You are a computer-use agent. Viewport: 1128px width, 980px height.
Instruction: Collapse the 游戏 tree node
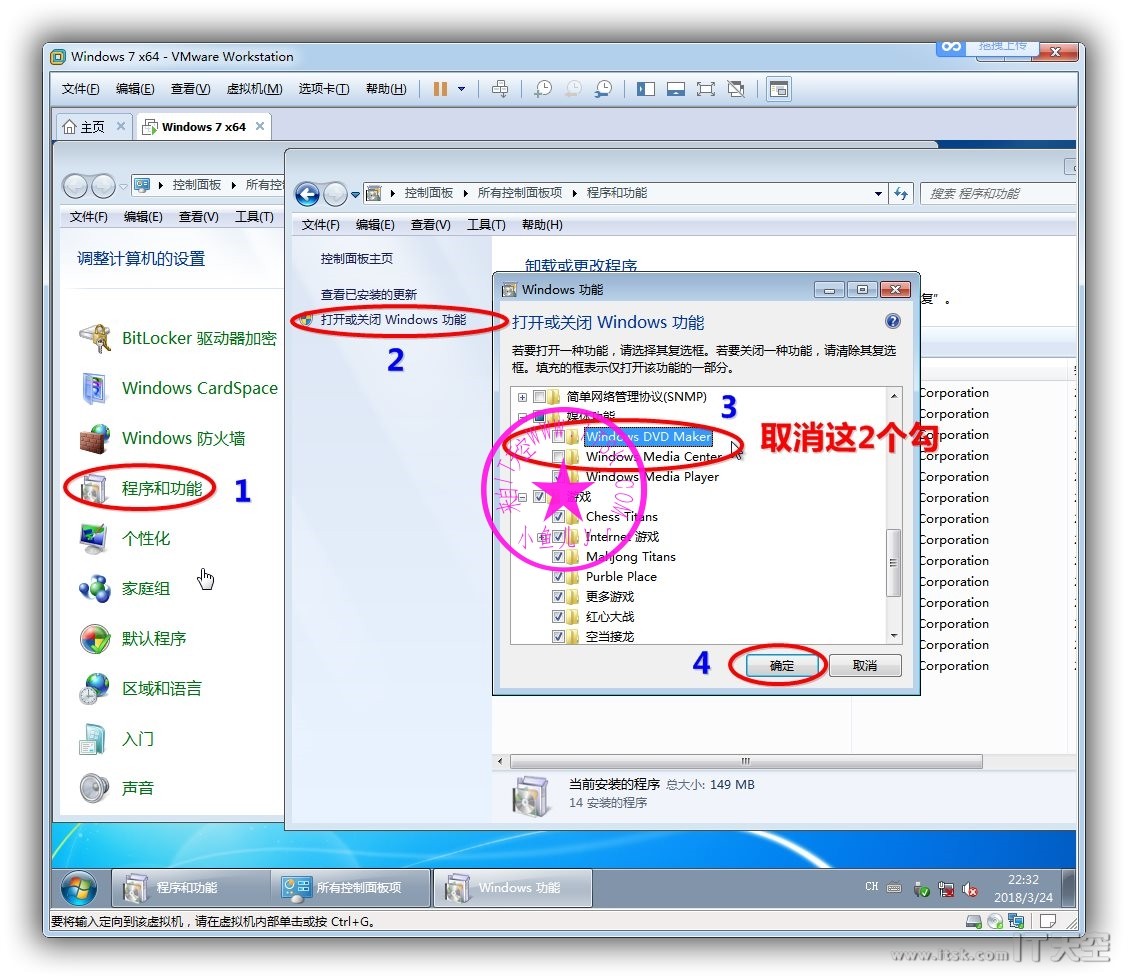pyautogui.click(x=522, y=497)
